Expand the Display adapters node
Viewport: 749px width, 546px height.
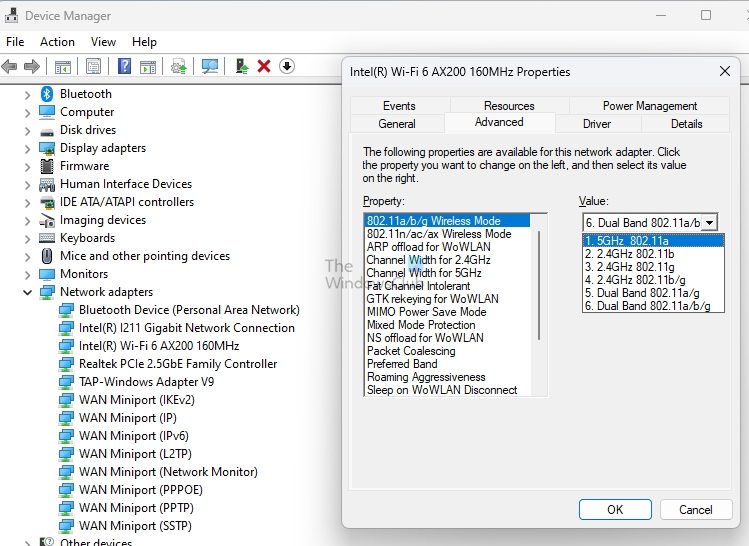[27, 149]
